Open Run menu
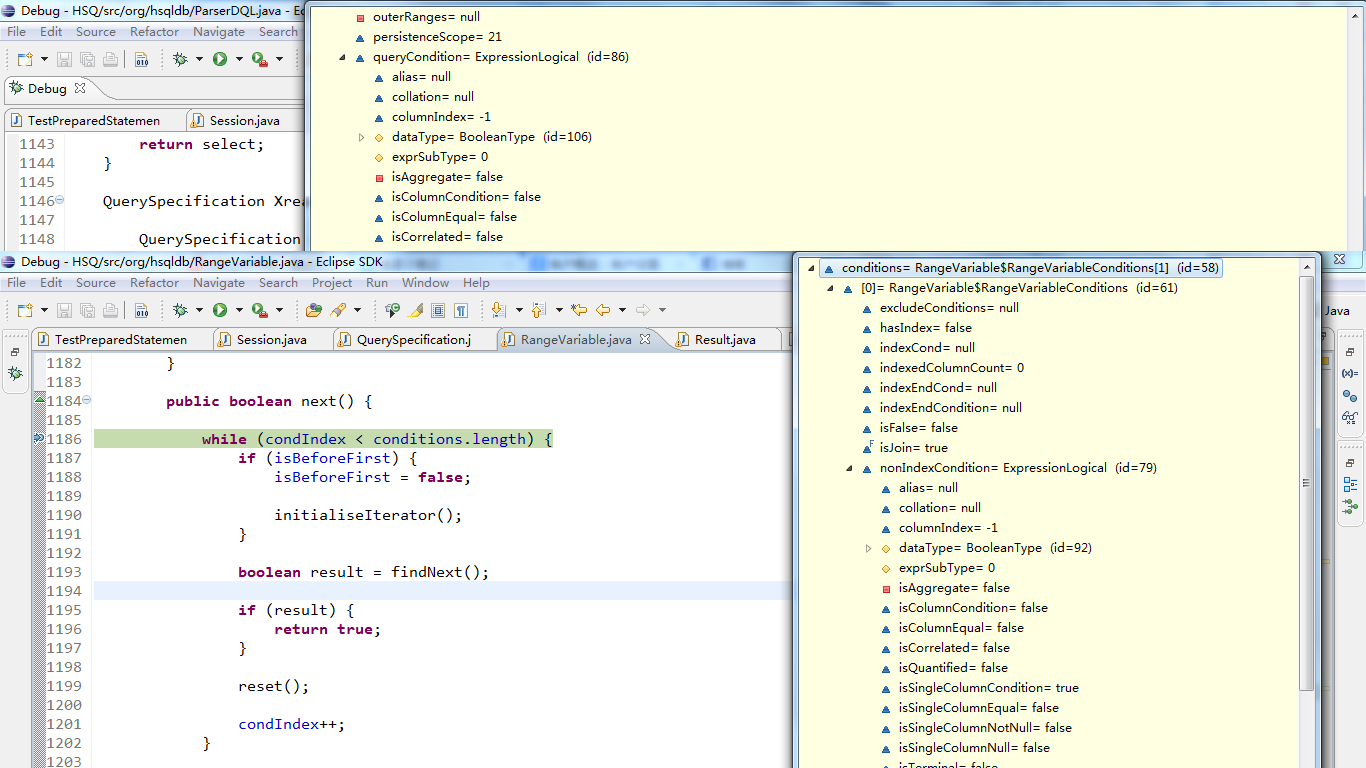This screenshot has width=1366, height=768. coord(377,283)
